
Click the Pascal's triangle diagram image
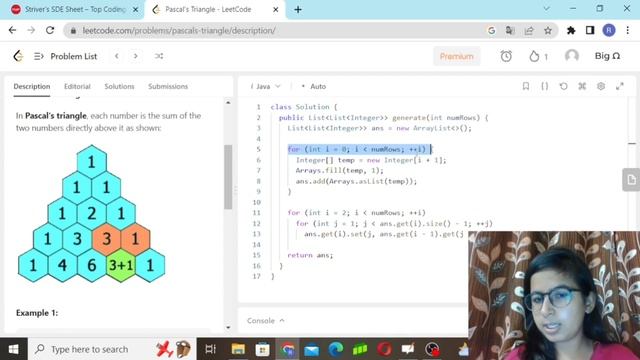pos(91,213)
